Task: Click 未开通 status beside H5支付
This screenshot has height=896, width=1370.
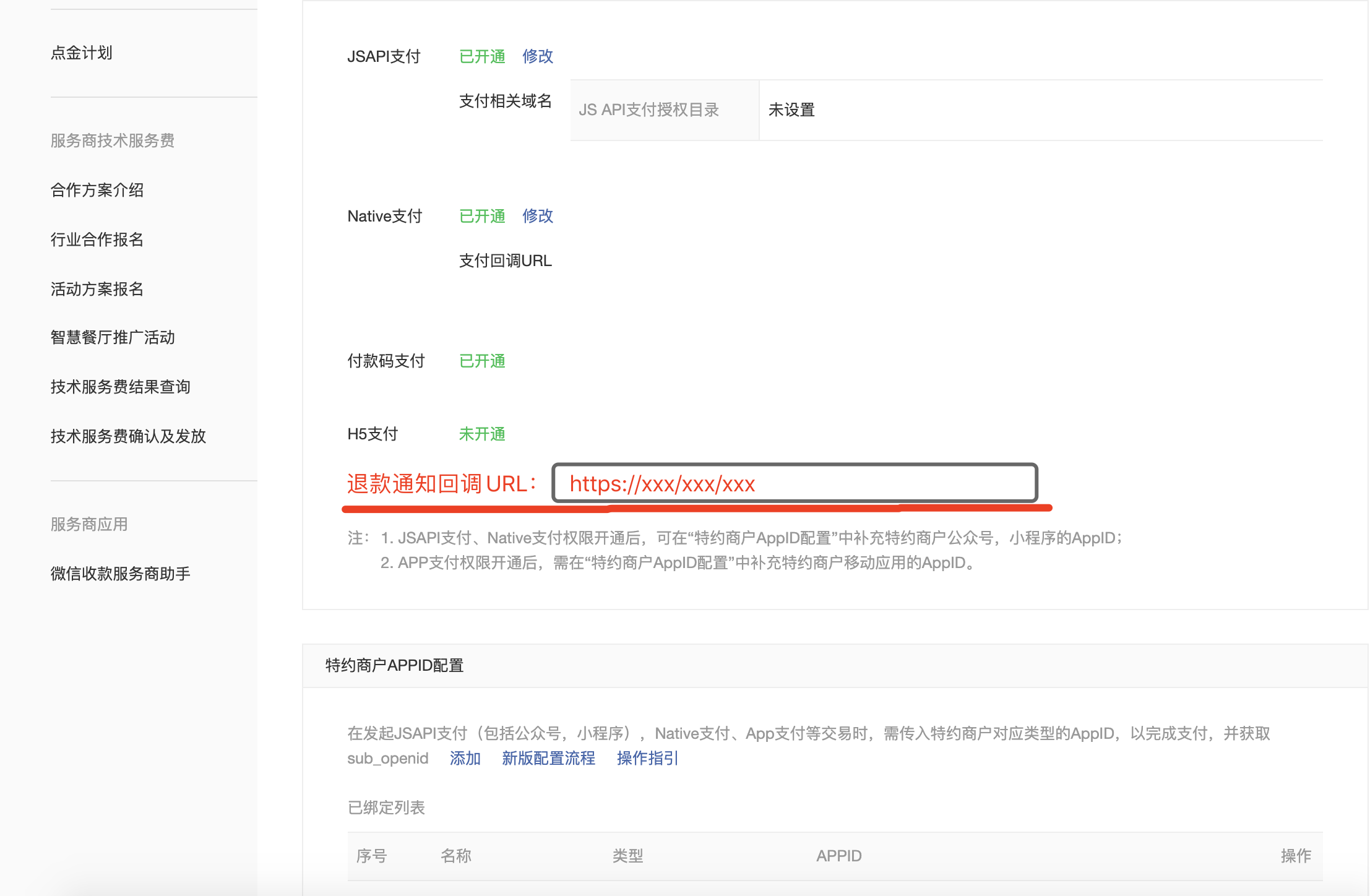Action: [482, 434]
